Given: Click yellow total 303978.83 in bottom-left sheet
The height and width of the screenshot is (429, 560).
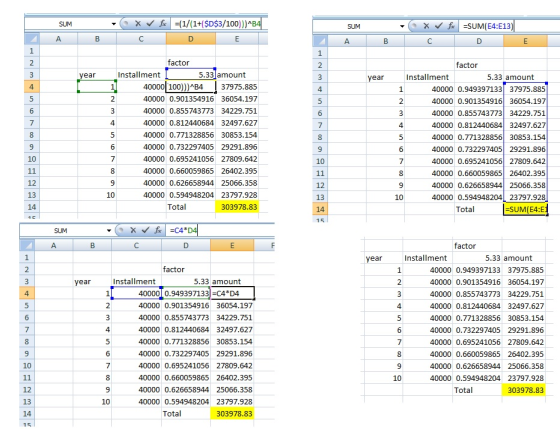Looking at the screenshot, I should (232, 414).
